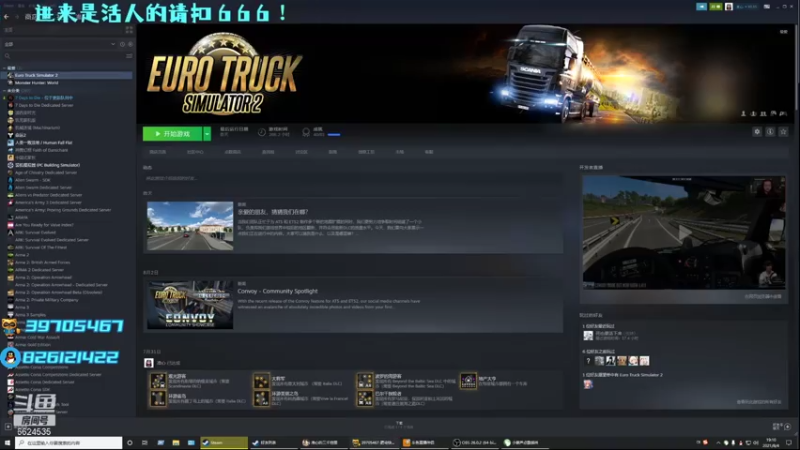Image resolution: width=800 pixels, height=450 pixels.
Task: Click the ready-to-play icon beside the clock
Action: click(x=130, y=44)
